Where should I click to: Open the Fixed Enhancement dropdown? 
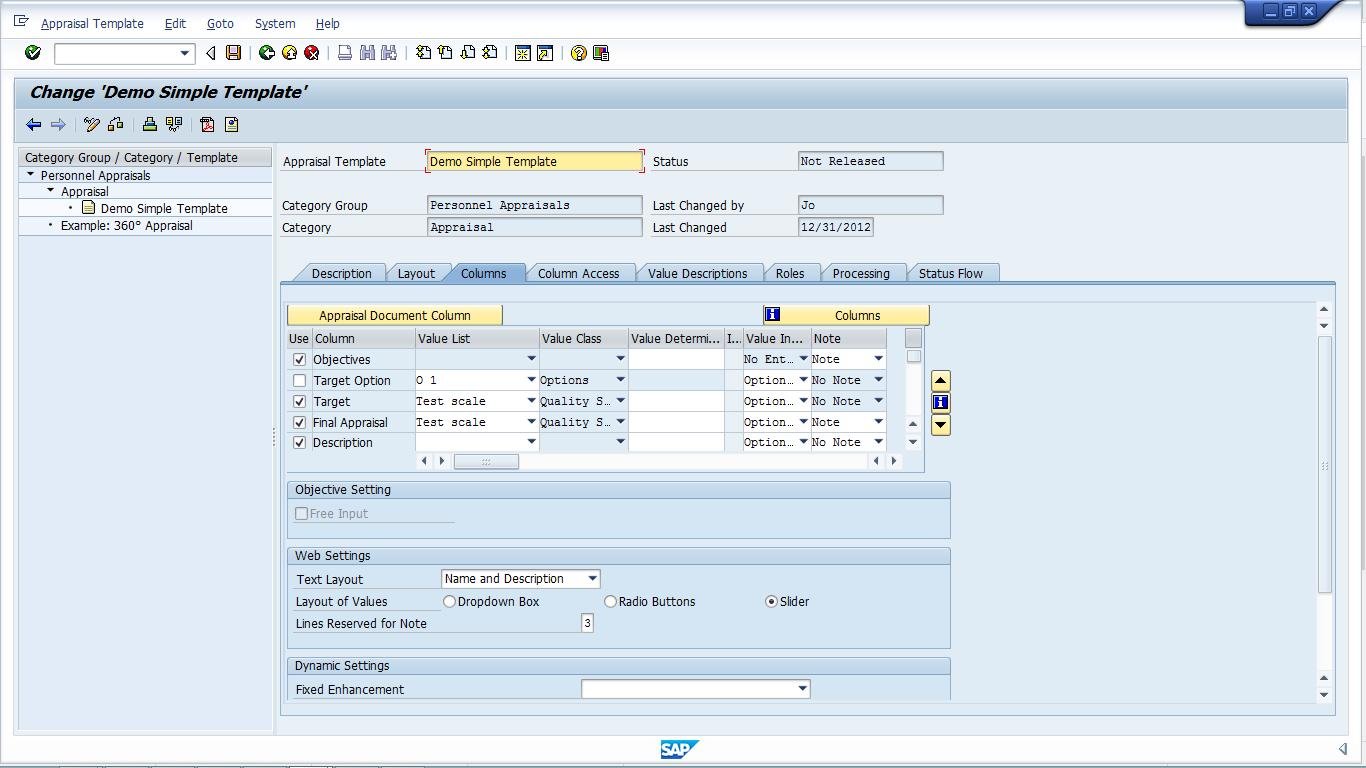[802, 689]
